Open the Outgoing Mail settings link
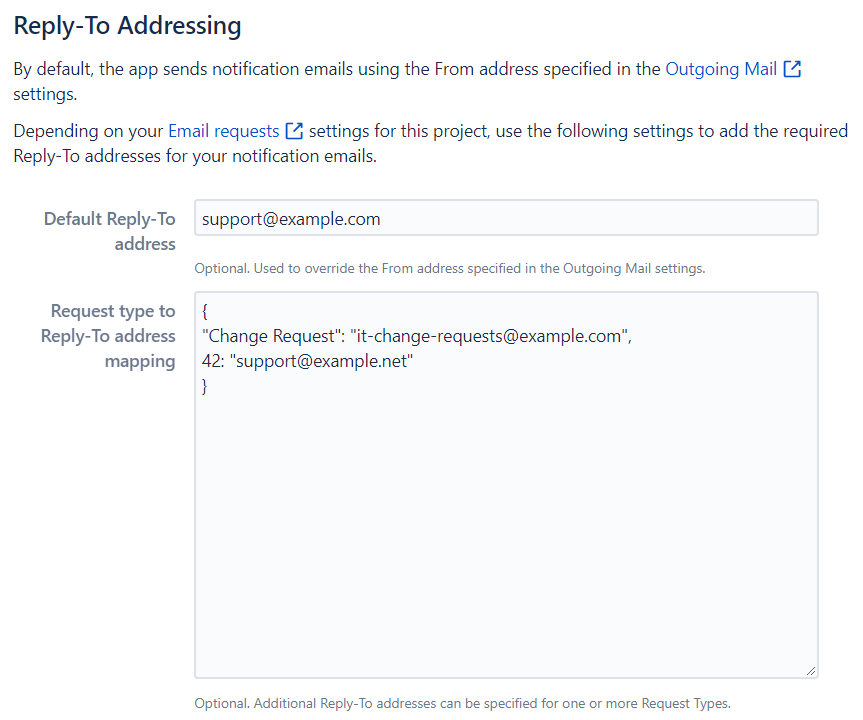863x720 pixels. tap(722, 69)
